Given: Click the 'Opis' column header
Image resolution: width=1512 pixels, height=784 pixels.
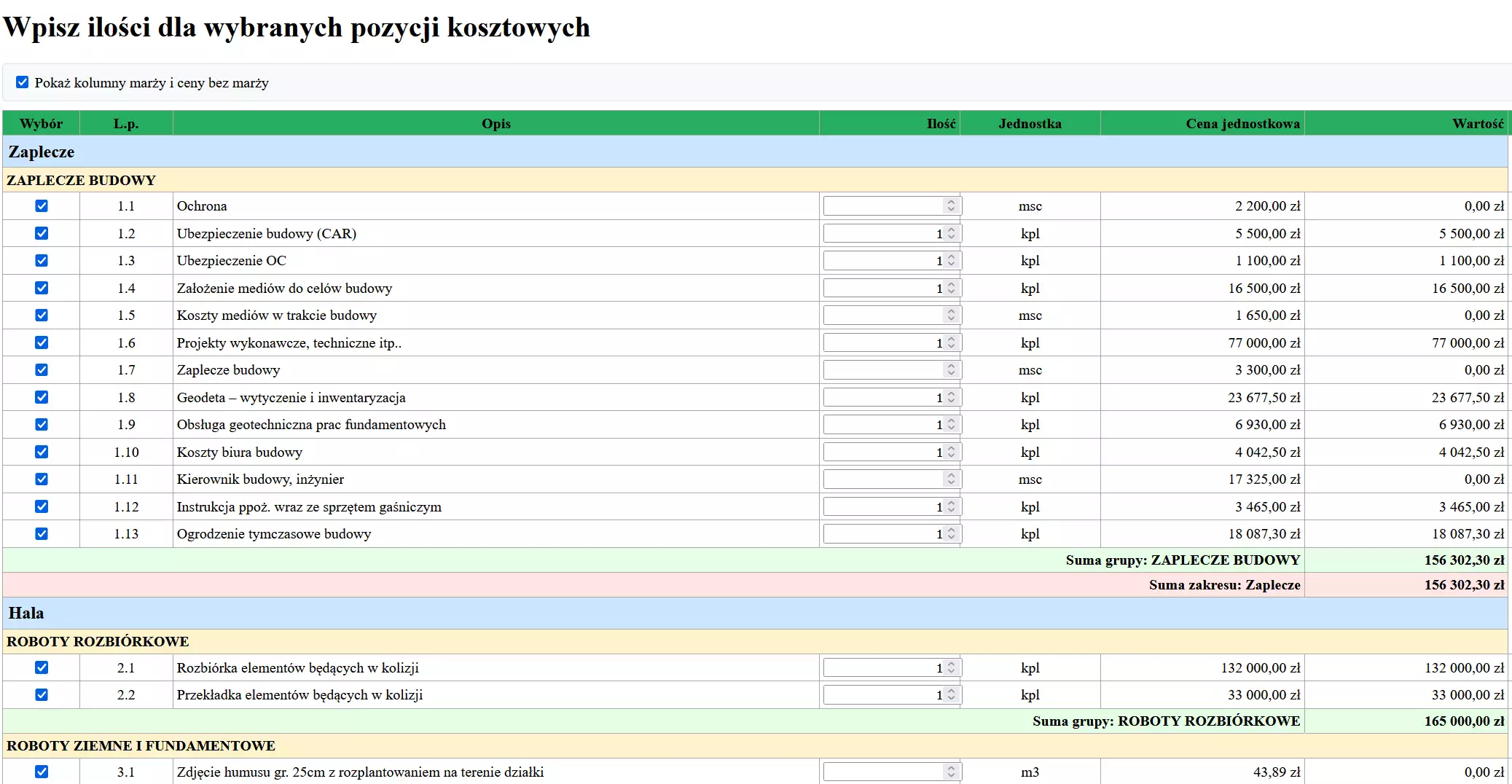Looking at the screenshot, I should click(x=496, y=124).
